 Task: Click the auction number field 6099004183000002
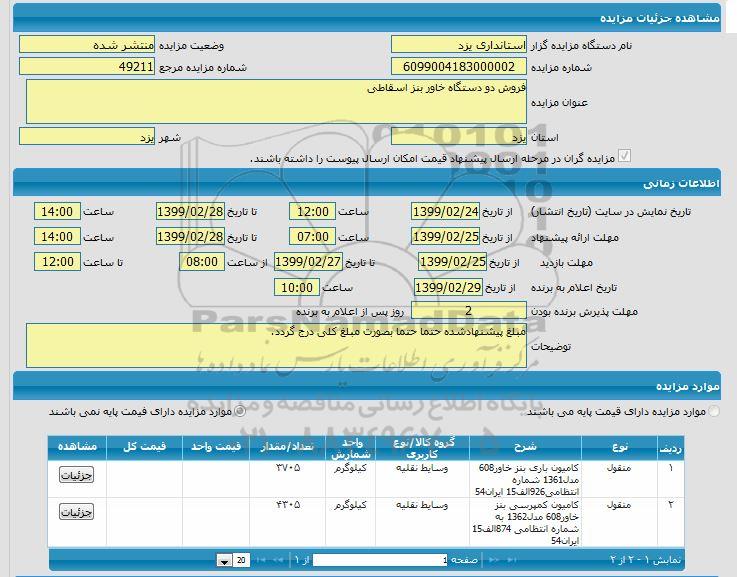(459, 67)
